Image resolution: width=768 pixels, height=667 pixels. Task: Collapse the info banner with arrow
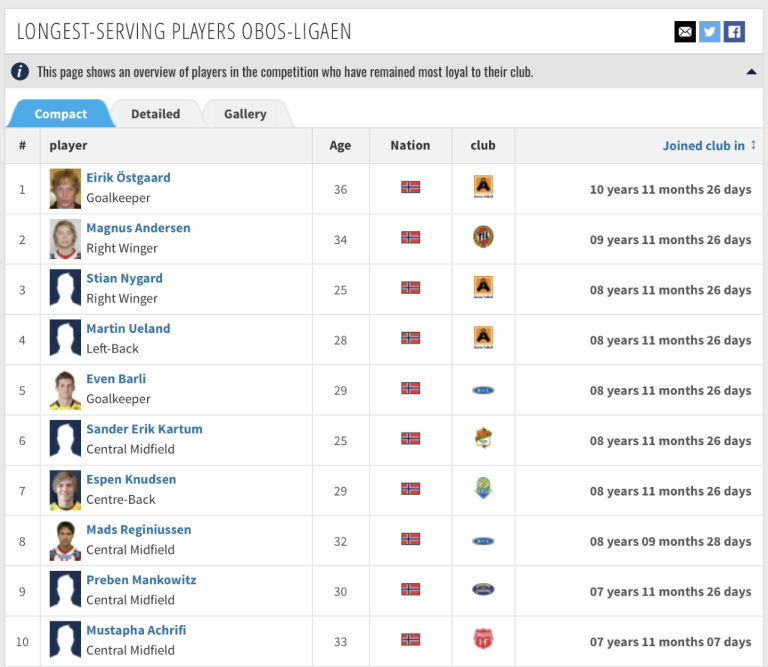751,72
